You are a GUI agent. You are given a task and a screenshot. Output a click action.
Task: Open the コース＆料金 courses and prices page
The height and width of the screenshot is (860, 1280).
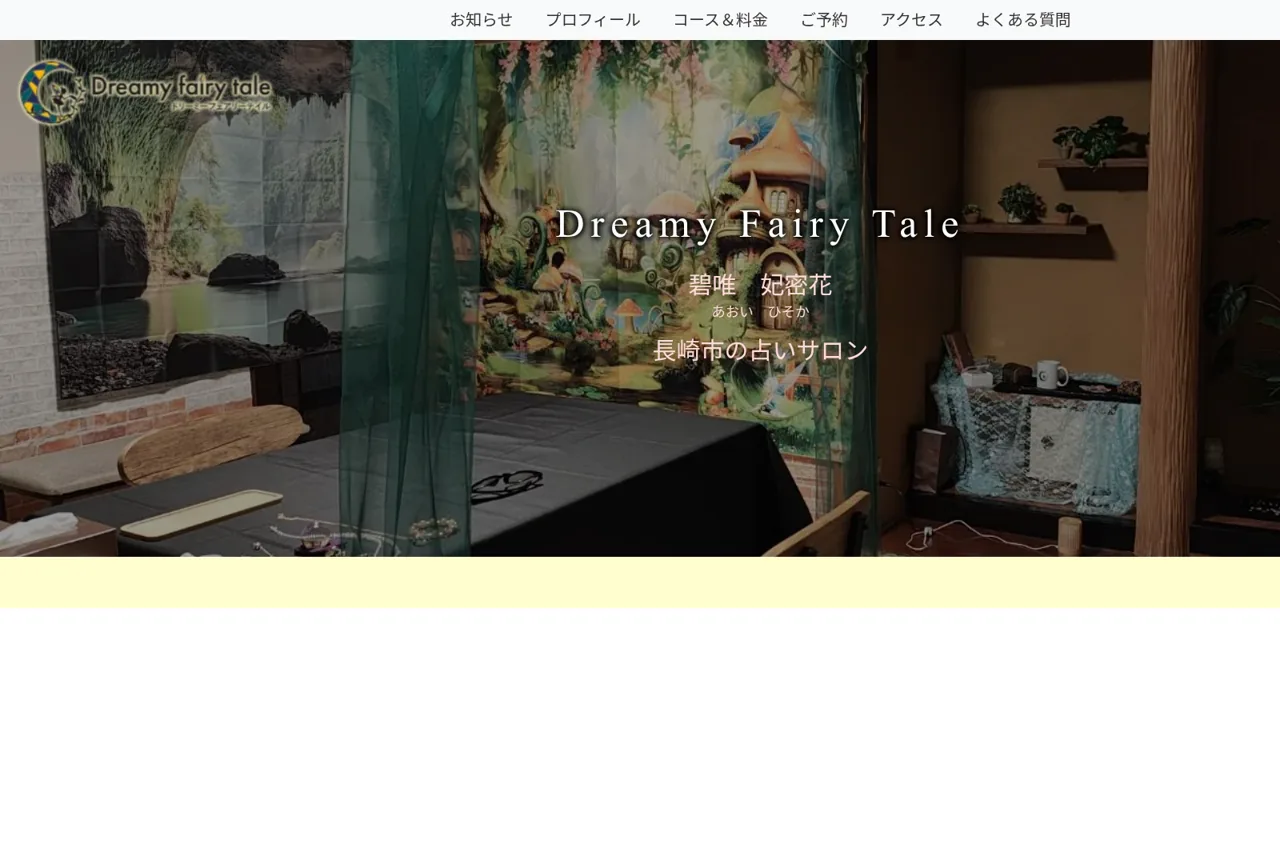(x=720, y=20)
